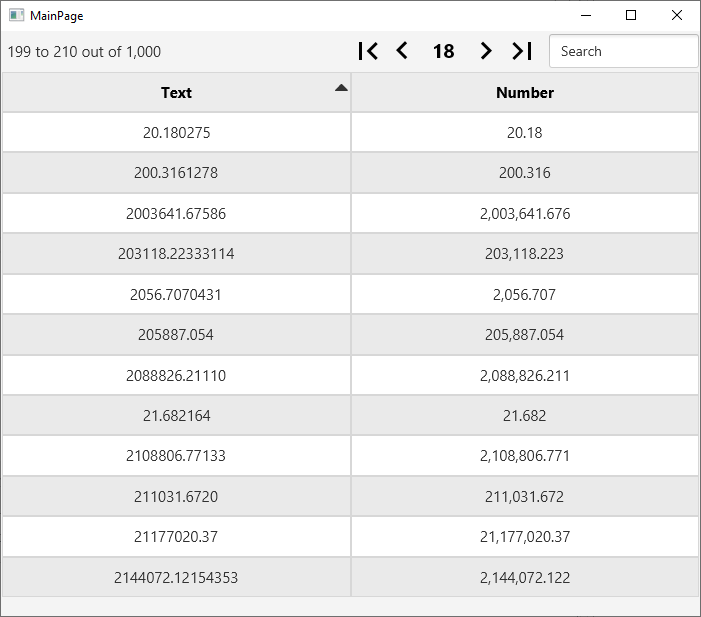701x617 pixels.
Task: Select the Text cell 21177020.37
Action: (x=176, y=537)
